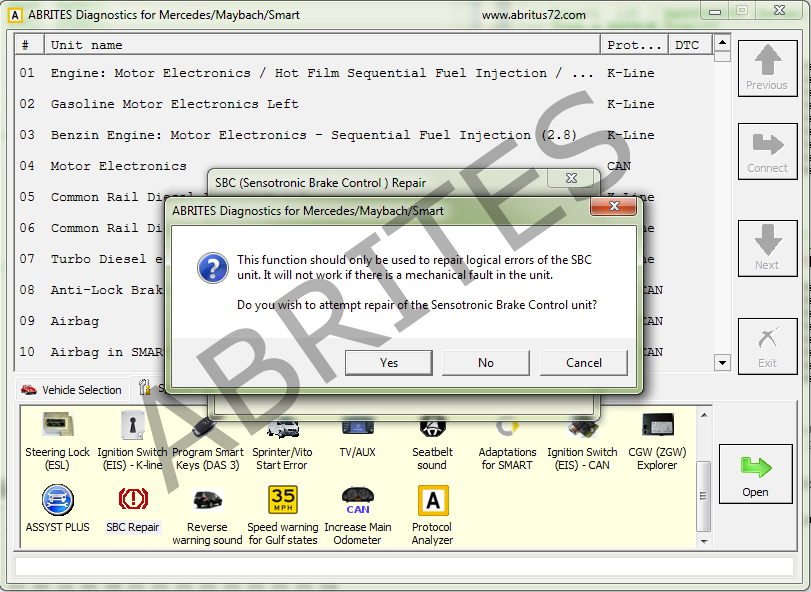This screenshot has height=592, width=811.
Task: Open Increase Main Odometer function
Action: (x=357, y=516)
